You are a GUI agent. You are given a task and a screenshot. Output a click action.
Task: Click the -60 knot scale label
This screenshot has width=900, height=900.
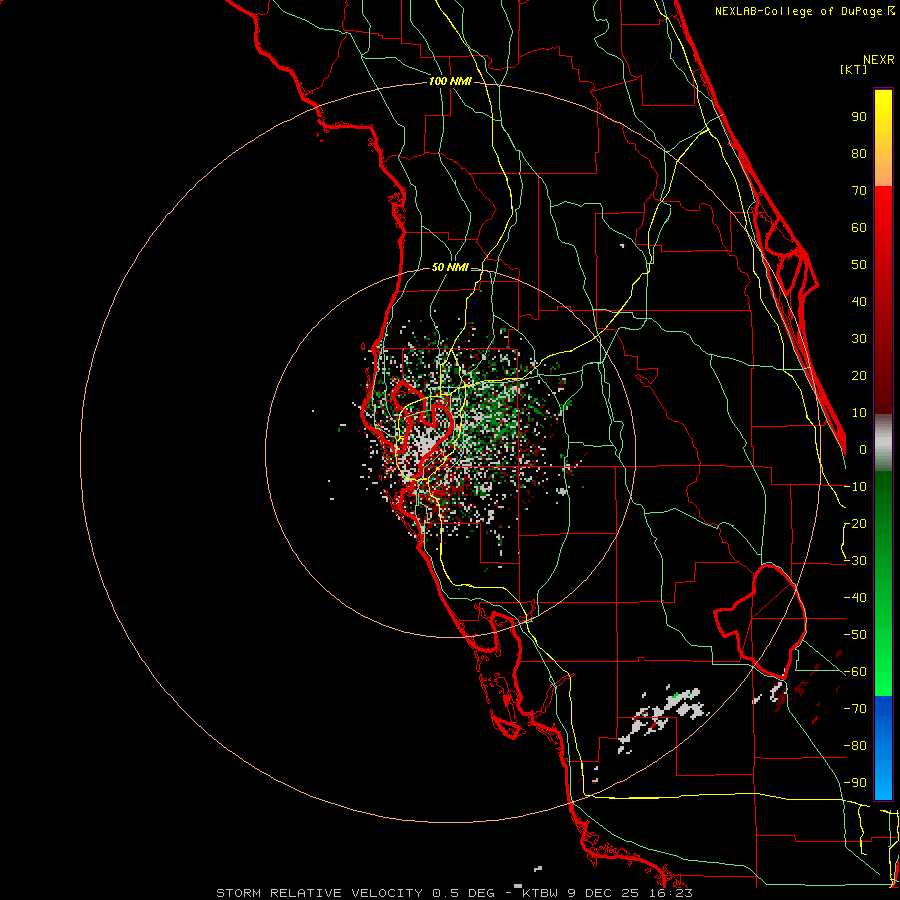(855, 672)
